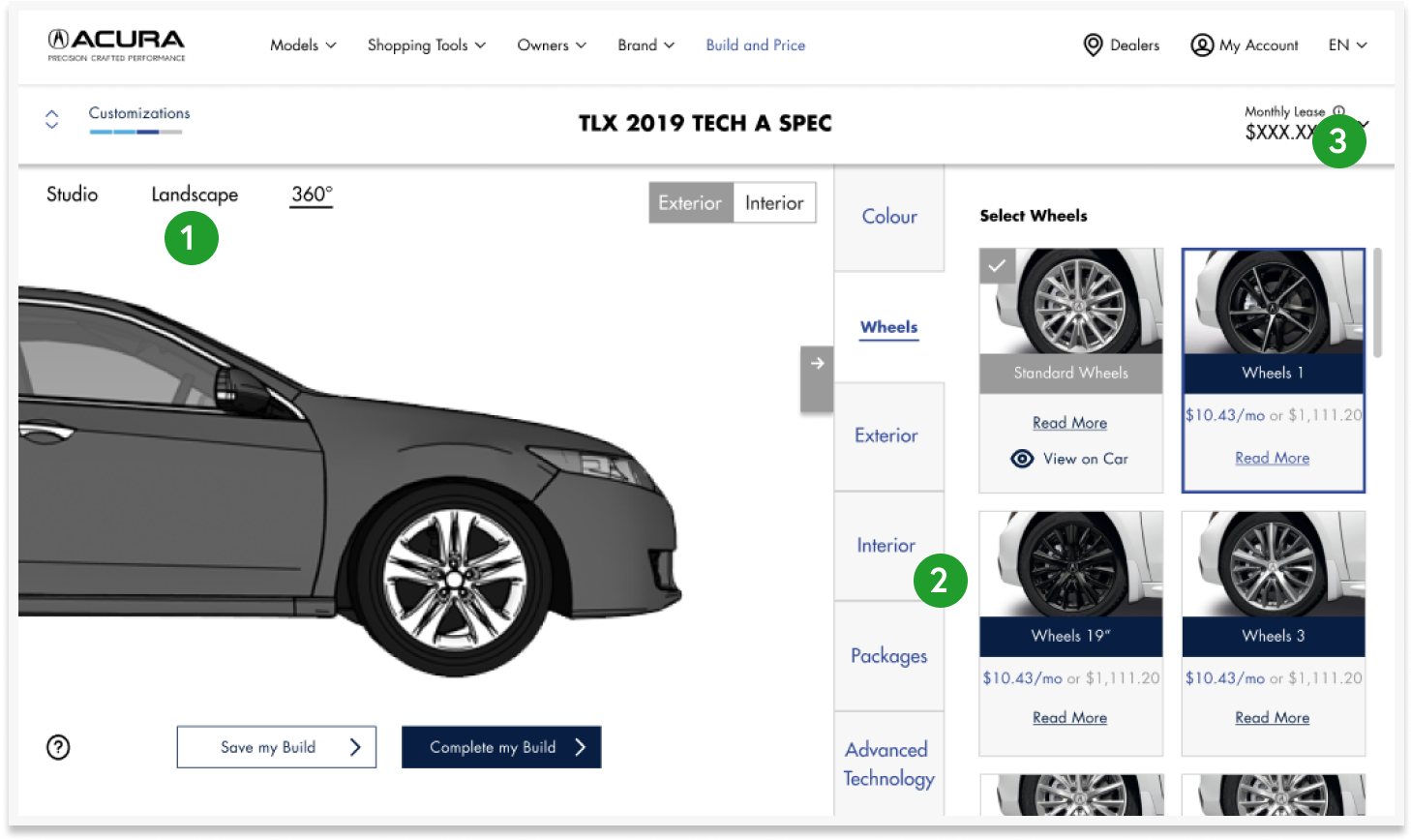Click the help question mark icon
The image size is (1411, 840).
(58, 747)
